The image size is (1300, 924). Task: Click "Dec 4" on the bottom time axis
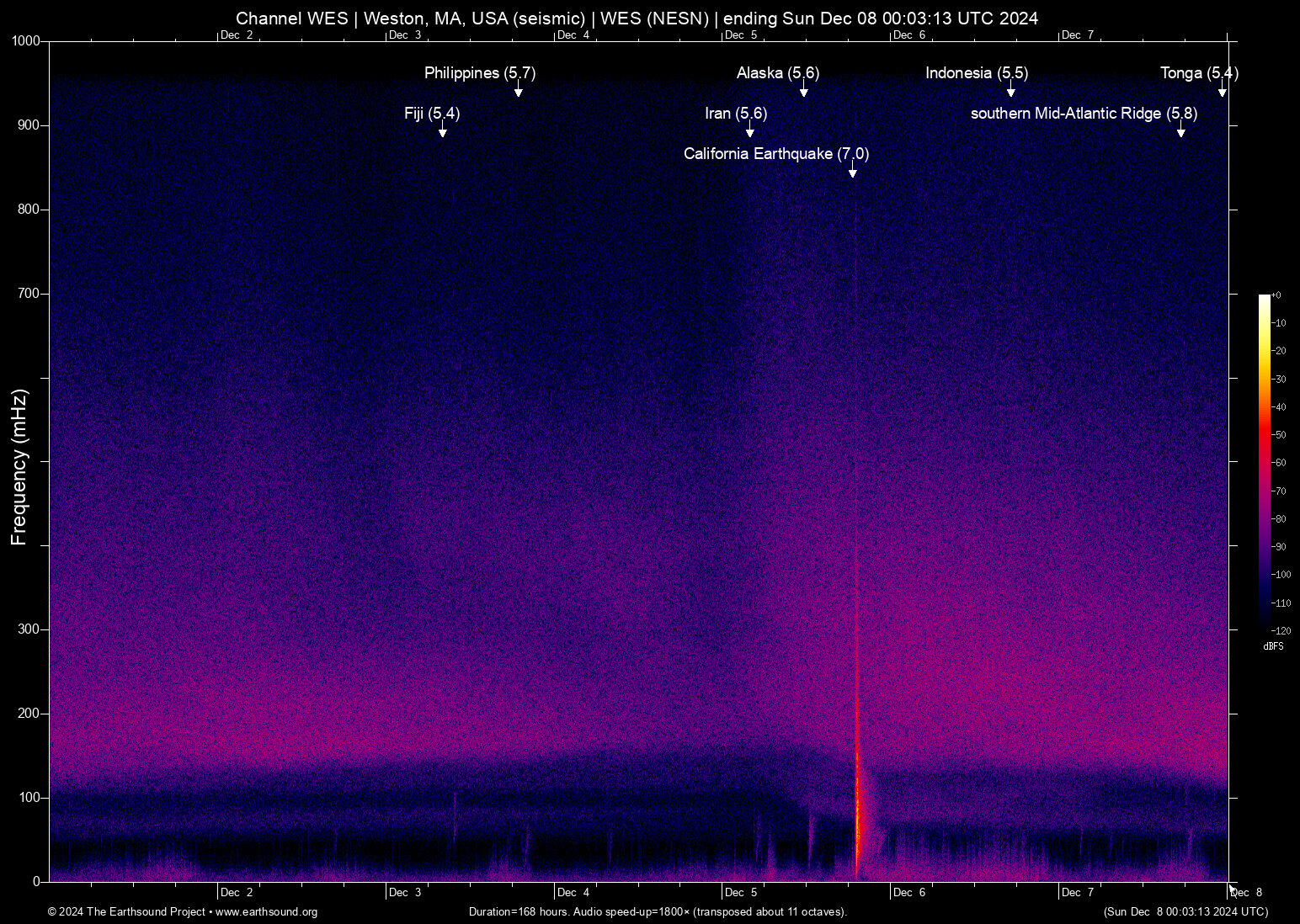573,893
